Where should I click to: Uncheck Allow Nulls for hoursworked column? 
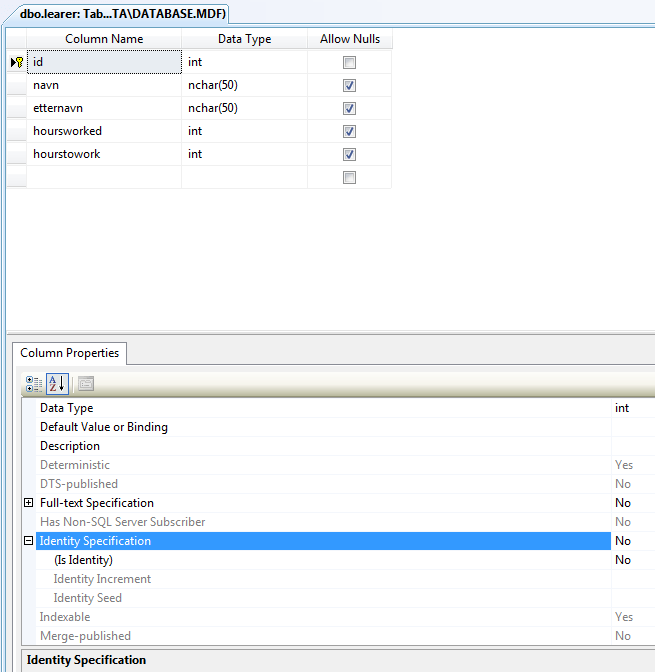[349, 131]
